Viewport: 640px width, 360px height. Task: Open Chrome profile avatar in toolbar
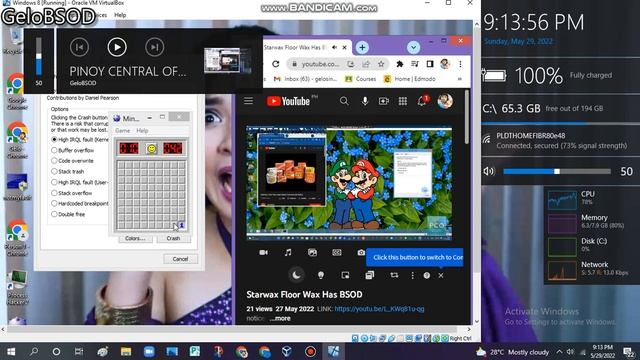coord(445,64)
